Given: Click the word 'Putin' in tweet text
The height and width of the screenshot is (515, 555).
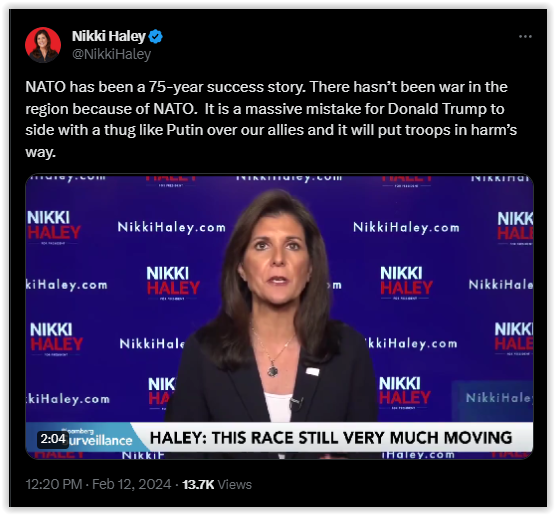Looking at the screenshot, I should coord(184,130).
